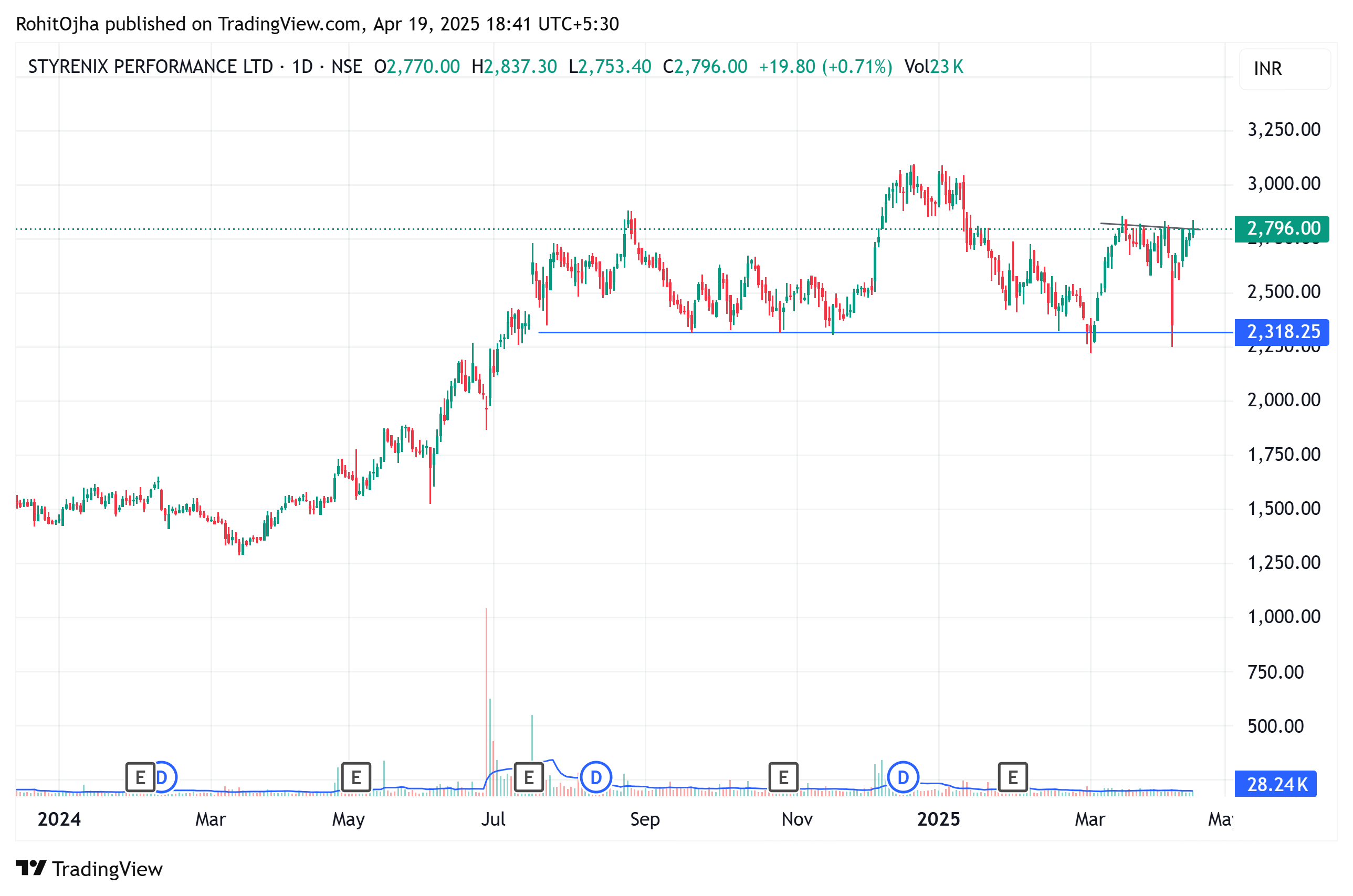This screenshot has width=1353, height=896.
Task: Click the Jul label on time axis
Action: click(492, 819)
